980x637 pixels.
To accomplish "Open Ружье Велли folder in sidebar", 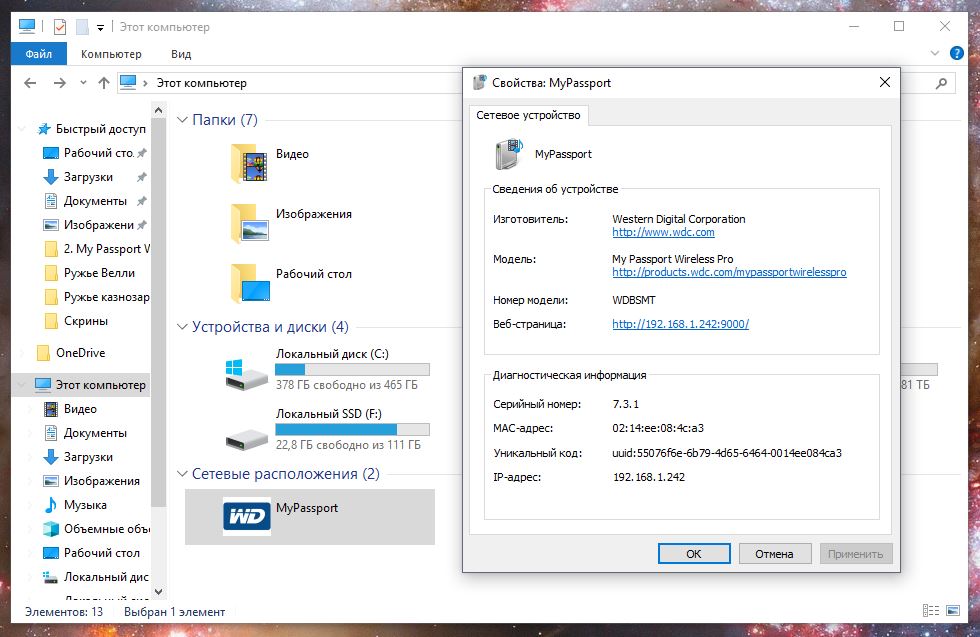I will [90, 273].
